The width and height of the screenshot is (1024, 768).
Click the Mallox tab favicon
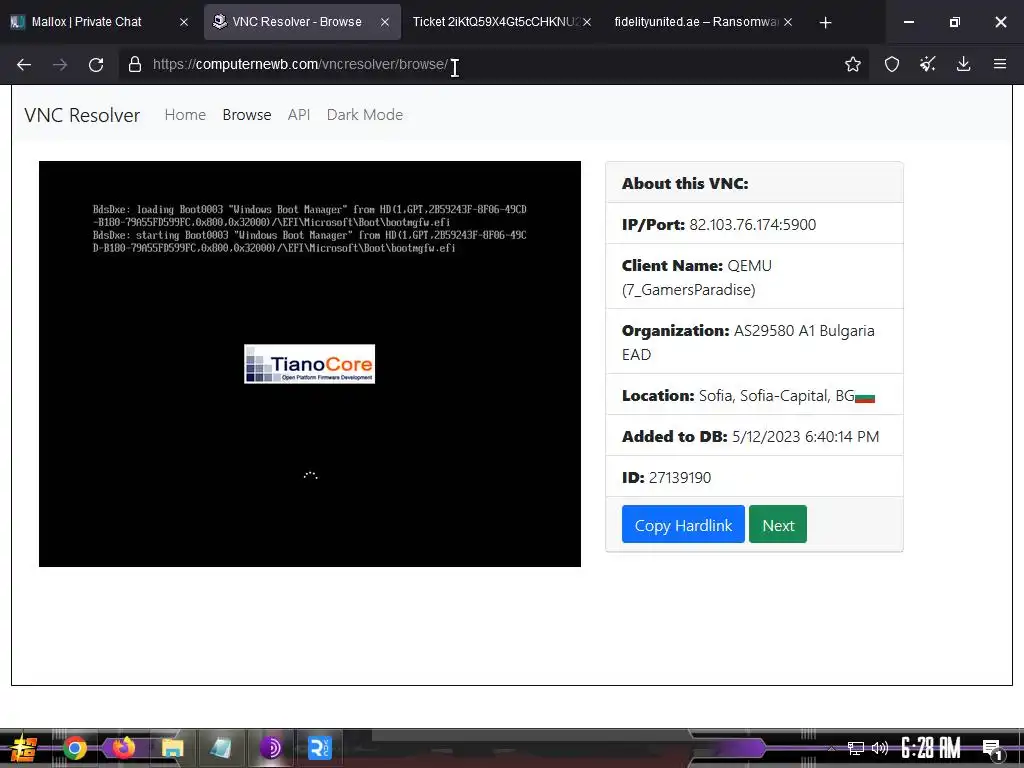point(18,22)
